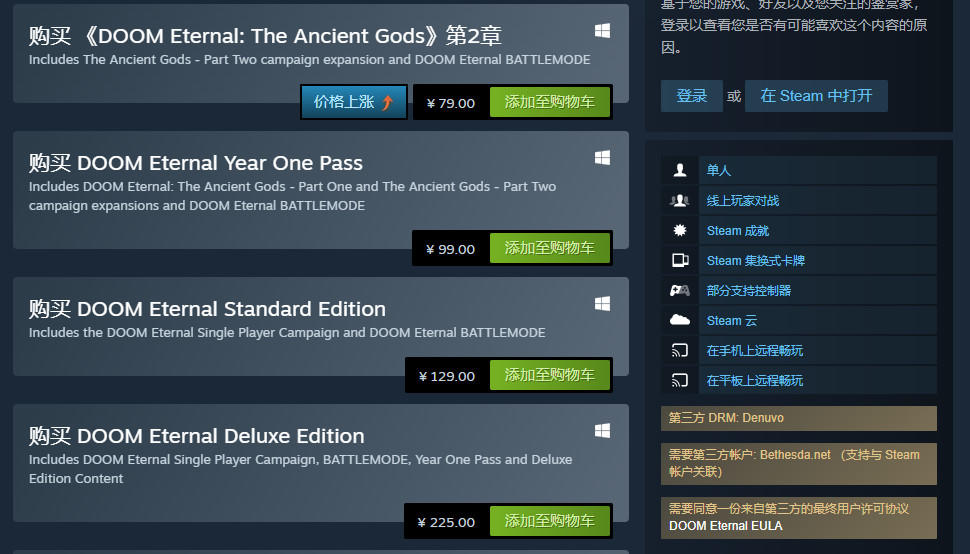Screen dimensions: 970x554
Task: Click the Windows icon on Deluxe Edition
Action: pos(603,431)
